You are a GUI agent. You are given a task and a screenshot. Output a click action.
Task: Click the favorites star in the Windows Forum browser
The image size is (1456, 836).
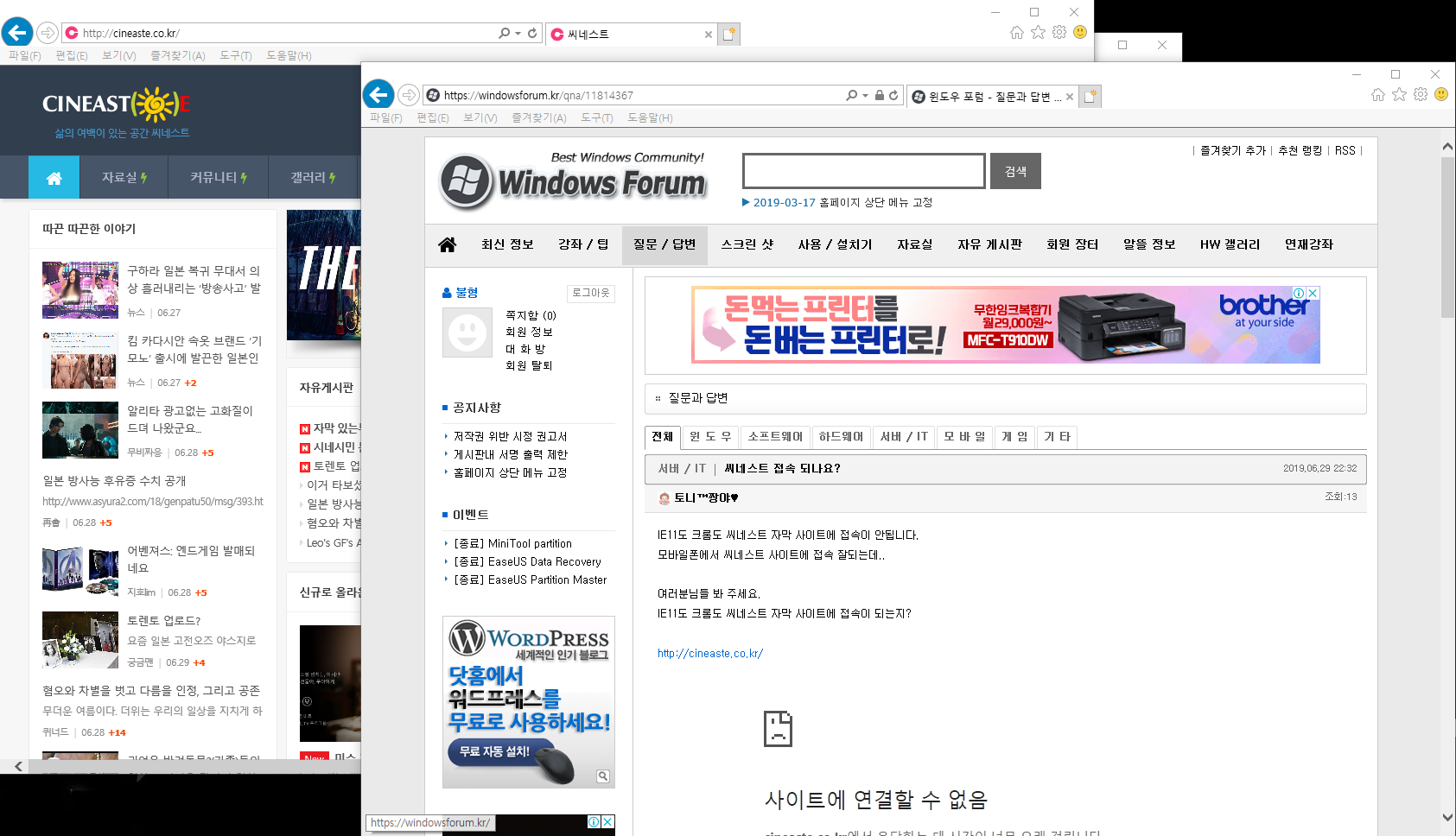[1399, 94]
